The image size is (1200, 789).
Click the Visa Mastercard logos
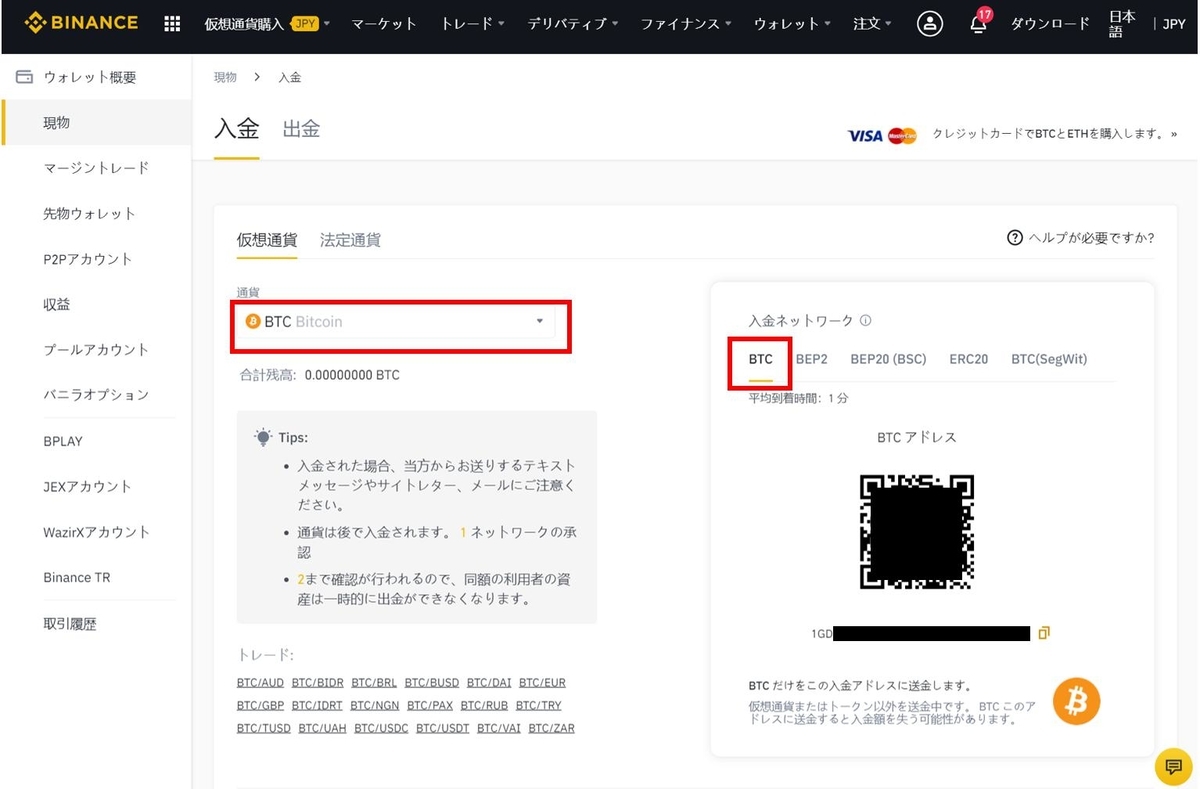point(882,135)
